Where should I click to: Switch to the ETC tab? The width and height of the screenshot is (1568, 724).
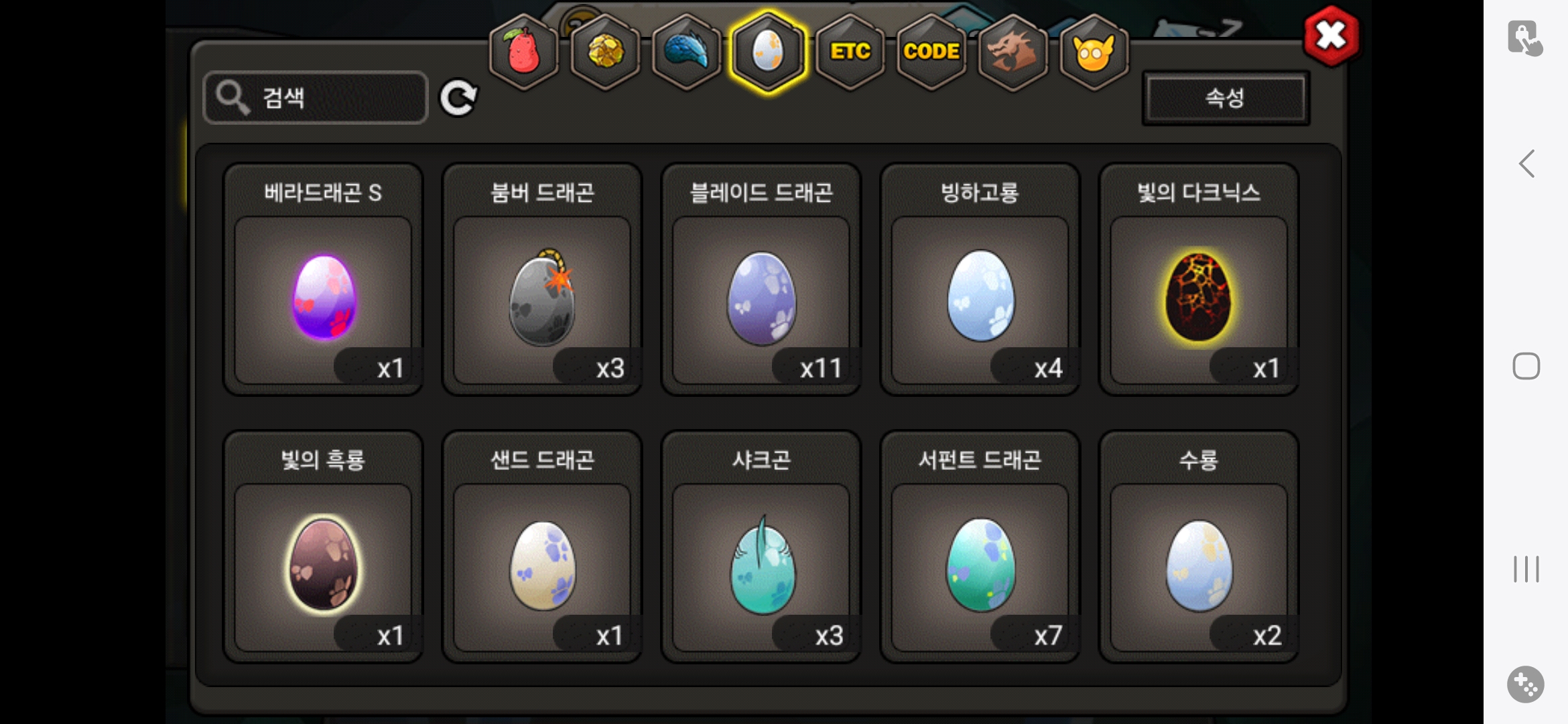click(850, 52)
